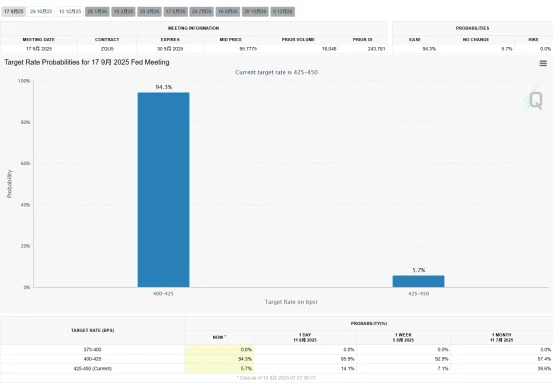Screen dimensions: 553x383
Task: Click the 1 WEEK column header
Action: 403,338
